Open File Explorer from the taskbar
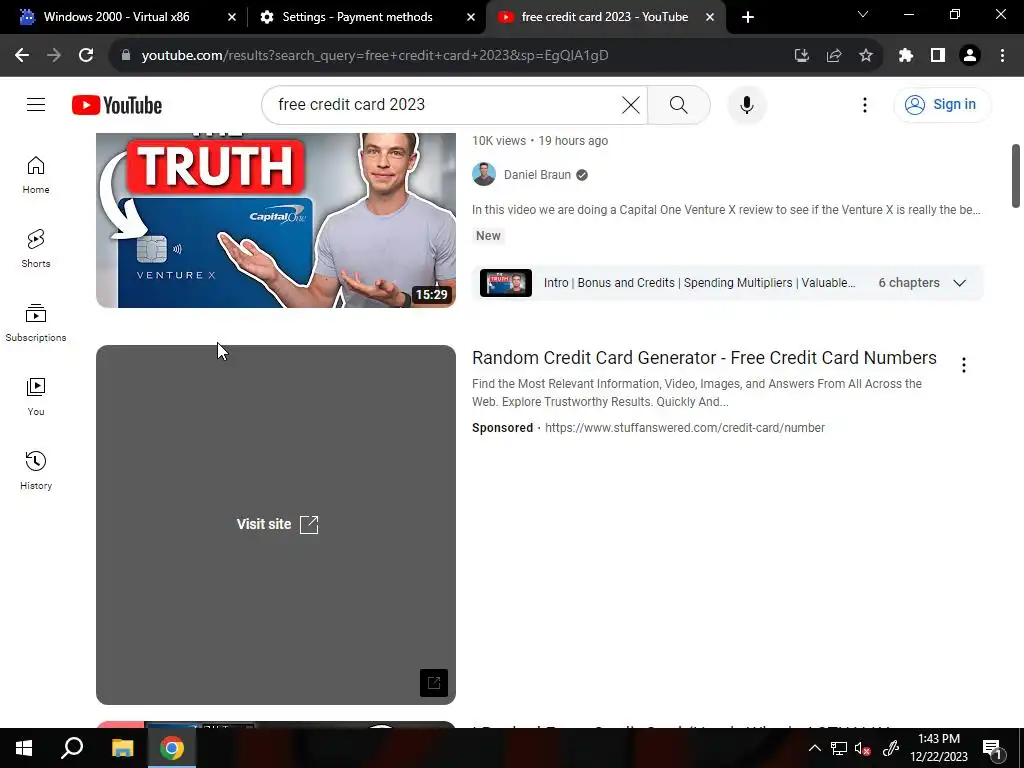This screenshot has height=768, width=1024. tap(122, 748)
